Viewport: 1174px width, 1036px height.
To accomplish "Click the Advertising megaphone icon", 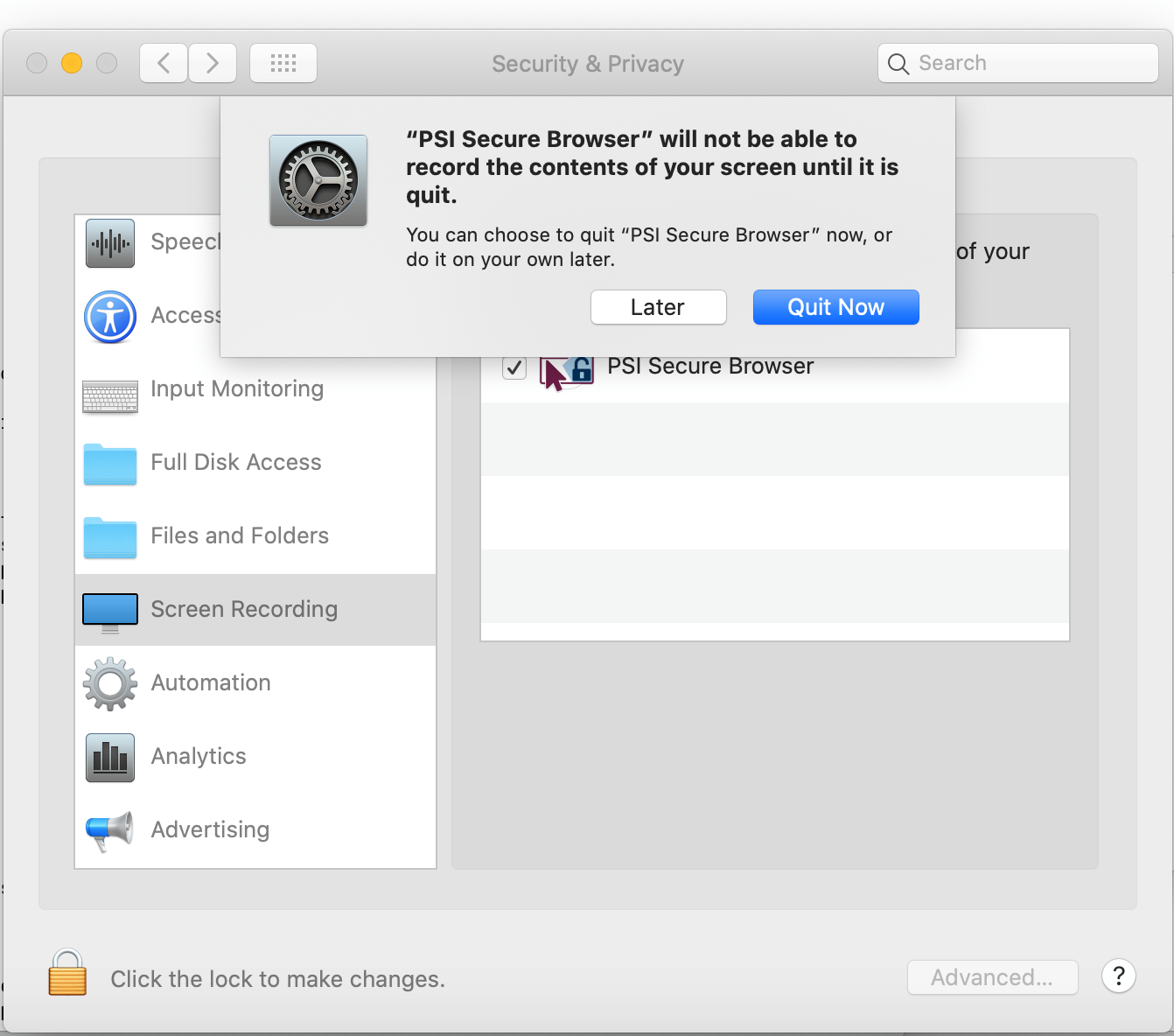I will coord(110,830).
